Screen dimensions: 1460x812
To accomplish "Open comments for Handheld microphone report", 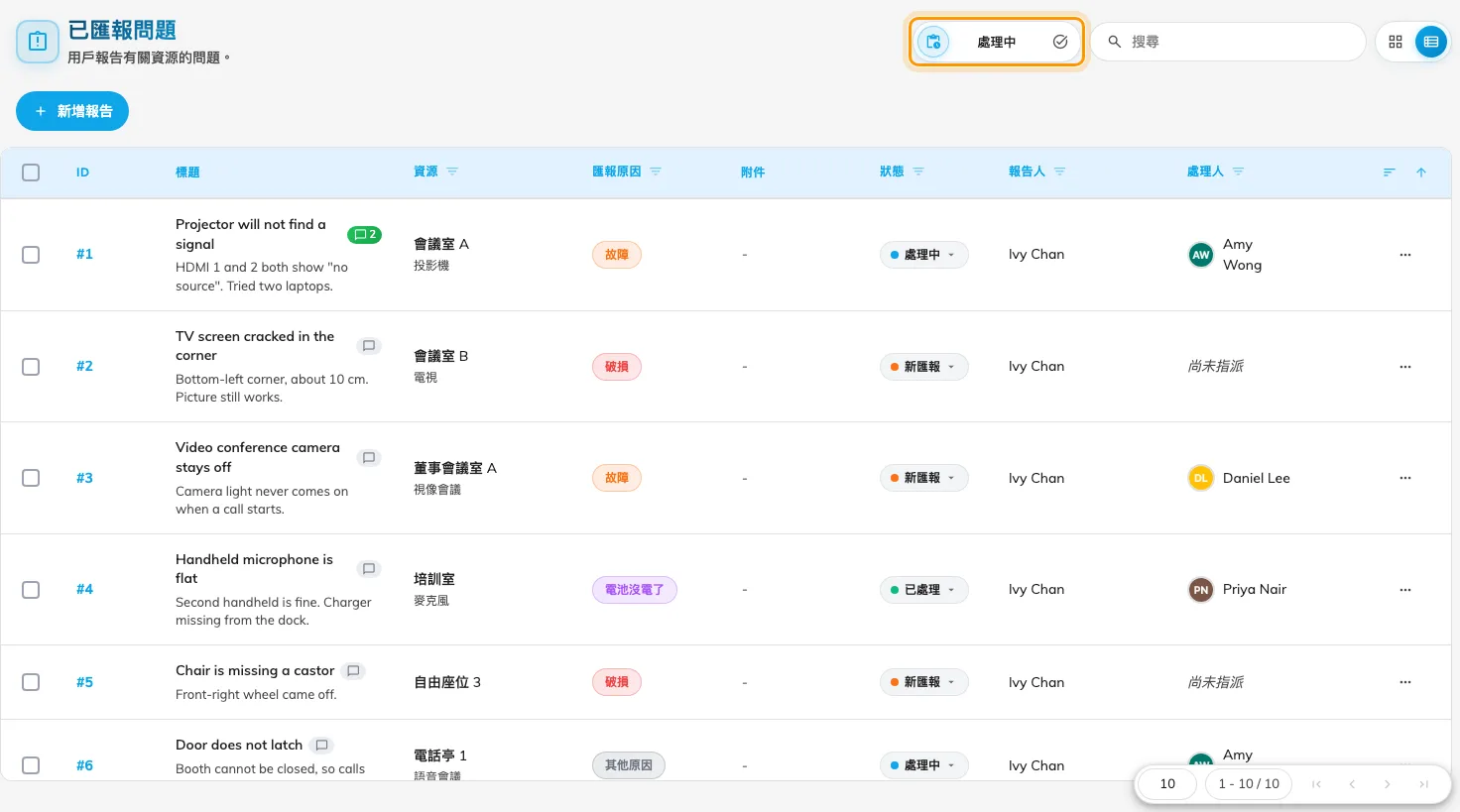I will tap(369, 569).
